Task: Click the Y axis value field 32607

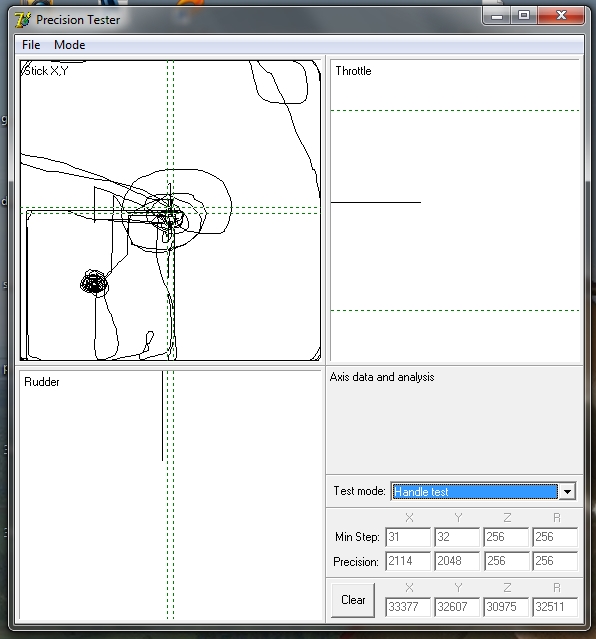Action: (457, 607)
